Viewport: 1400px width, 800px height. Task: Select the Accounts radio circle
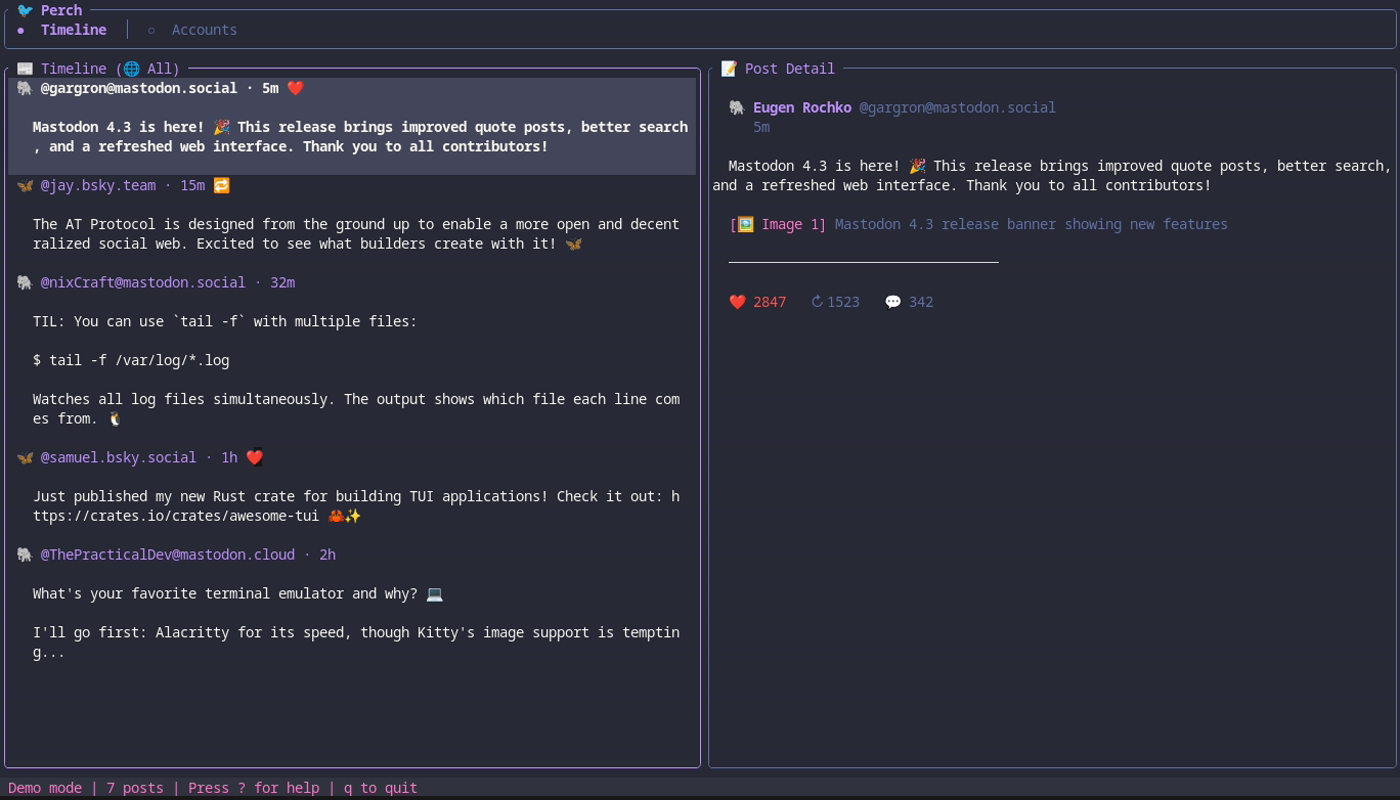(x=151, y=30)
